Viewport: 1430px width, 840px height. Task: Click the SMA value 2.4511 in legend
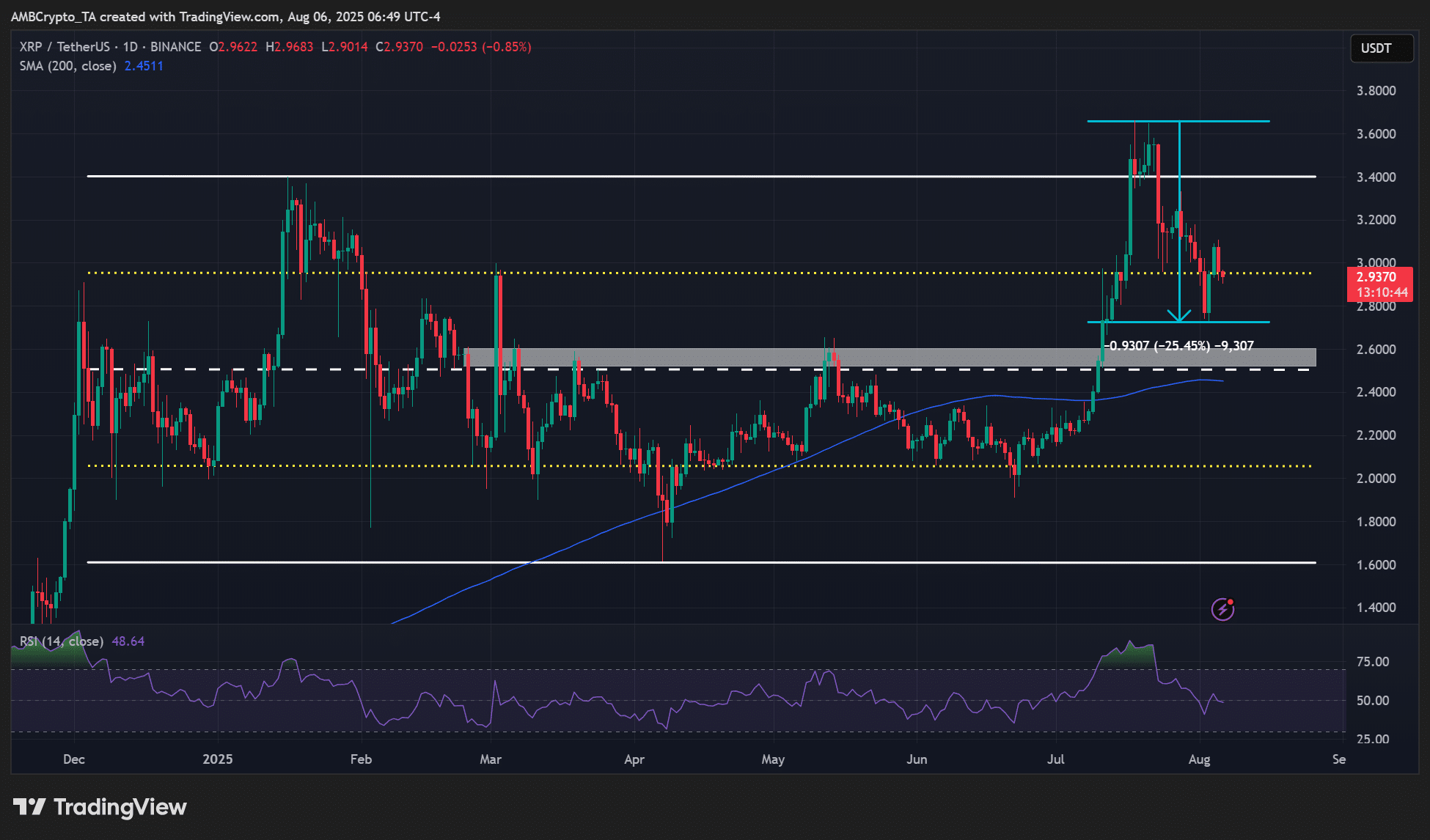pos(144,66)
